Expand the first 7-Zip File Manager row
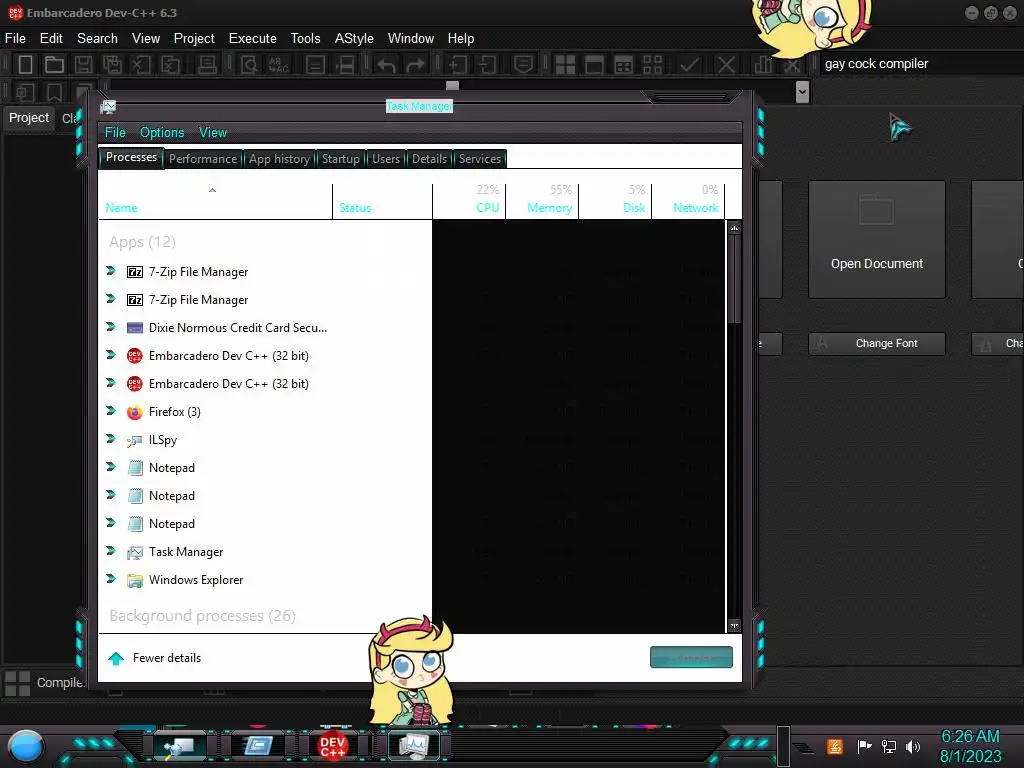1024x768 pixels. pyautogui.click(x=111, y=271)
